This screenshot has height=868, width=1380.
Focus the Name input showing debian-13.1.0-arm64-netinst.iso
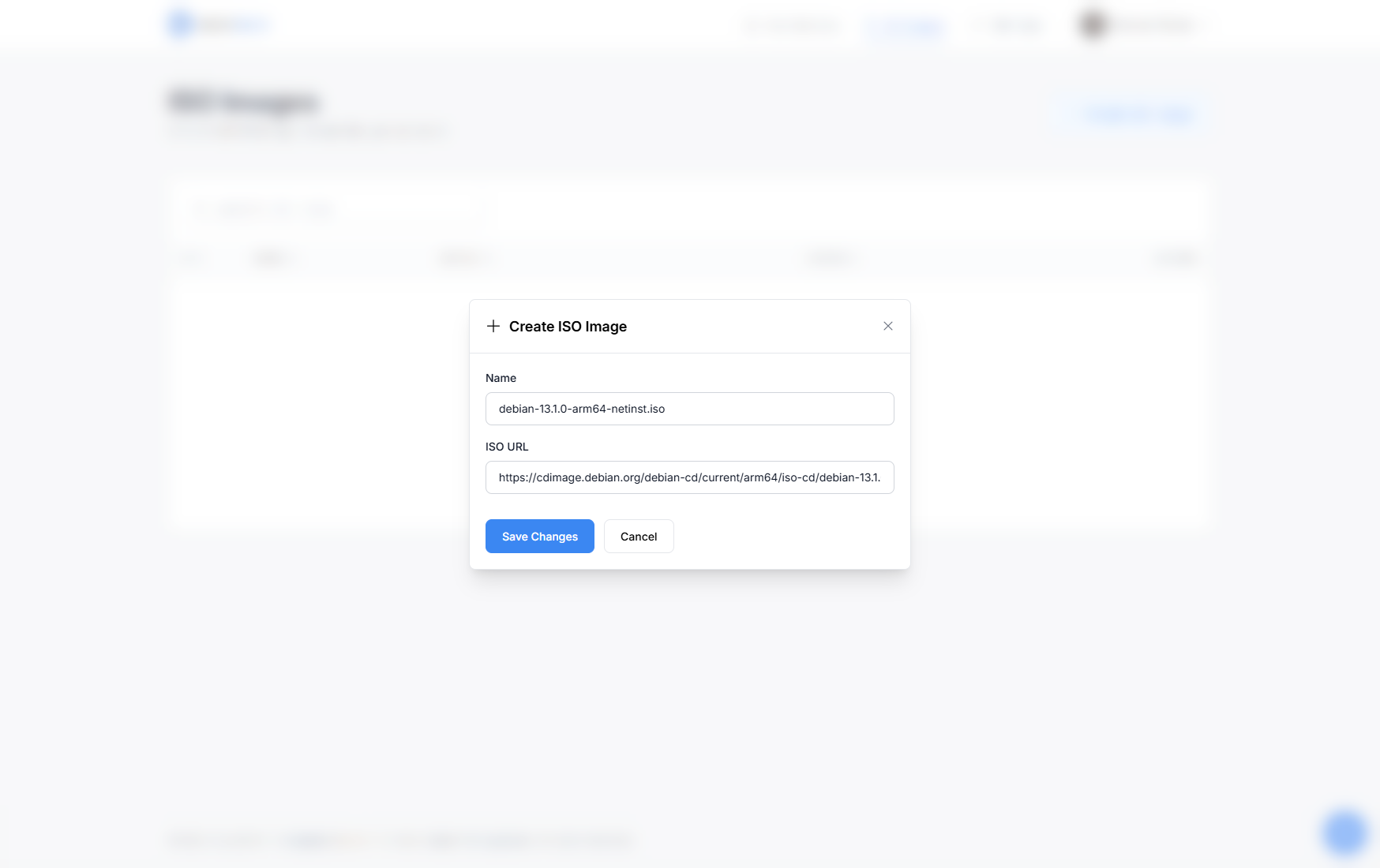coord(689,409)
